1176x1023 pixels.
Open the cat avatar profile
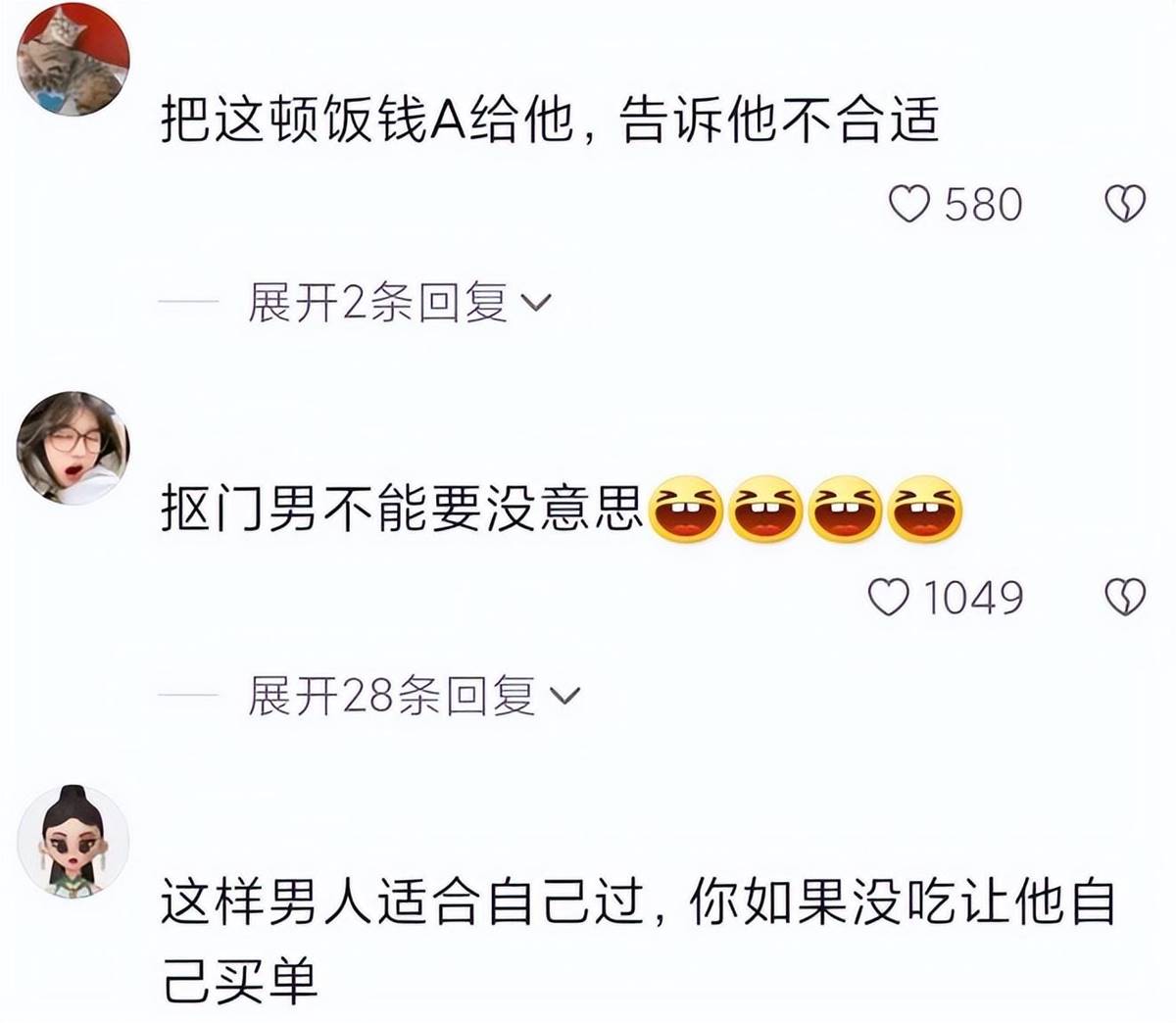[73, 60]
